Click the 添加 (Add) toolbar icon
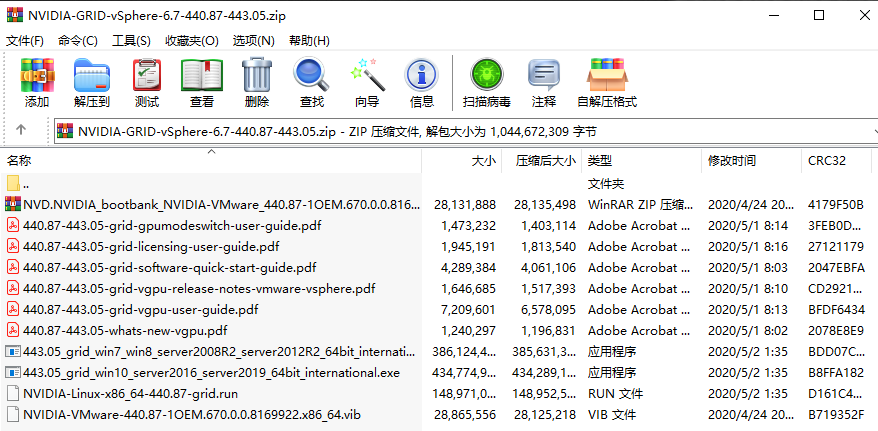Image resolution: width=878 pixels, height=431 pixels. pos(37,75)
